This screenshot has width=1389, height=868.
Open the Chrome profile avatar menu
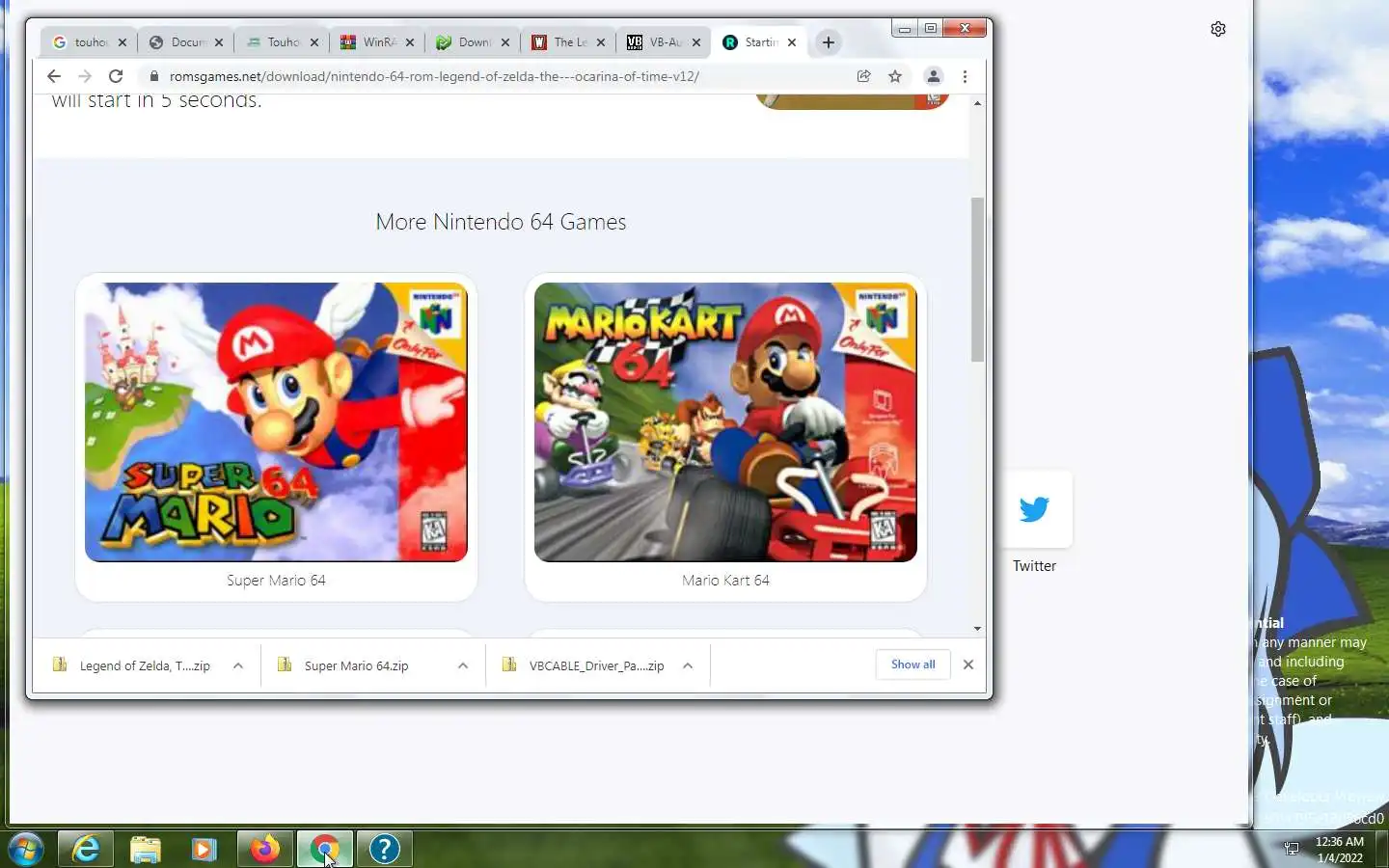pos(933,76)
